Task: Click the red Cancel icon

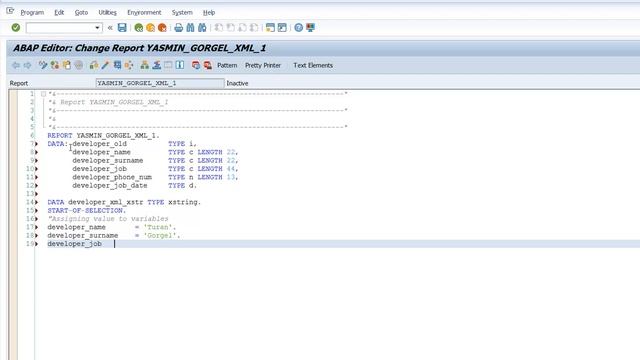Action: click(x=162, y=27)
